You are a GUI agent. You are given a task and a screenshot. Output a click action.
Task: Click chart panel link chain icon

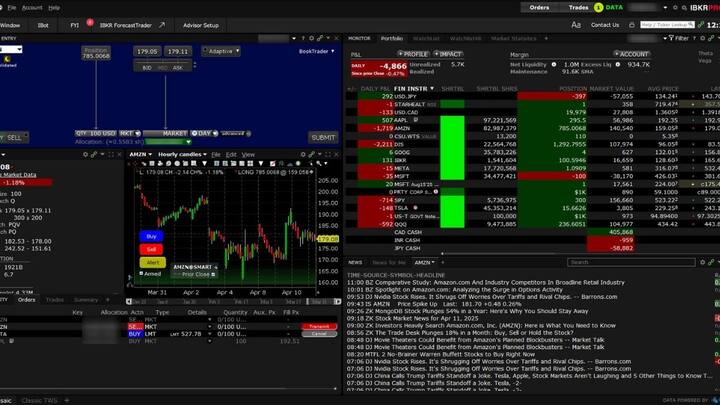(x=312, y=155)
